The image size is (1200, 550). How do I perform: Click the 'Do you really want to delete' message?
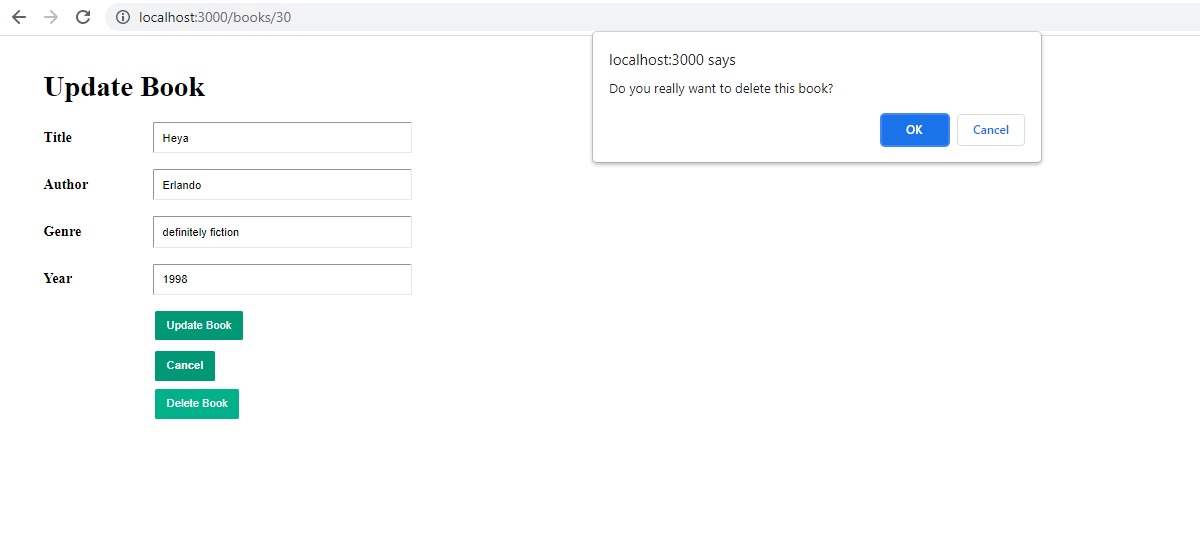tap(721, 88)
